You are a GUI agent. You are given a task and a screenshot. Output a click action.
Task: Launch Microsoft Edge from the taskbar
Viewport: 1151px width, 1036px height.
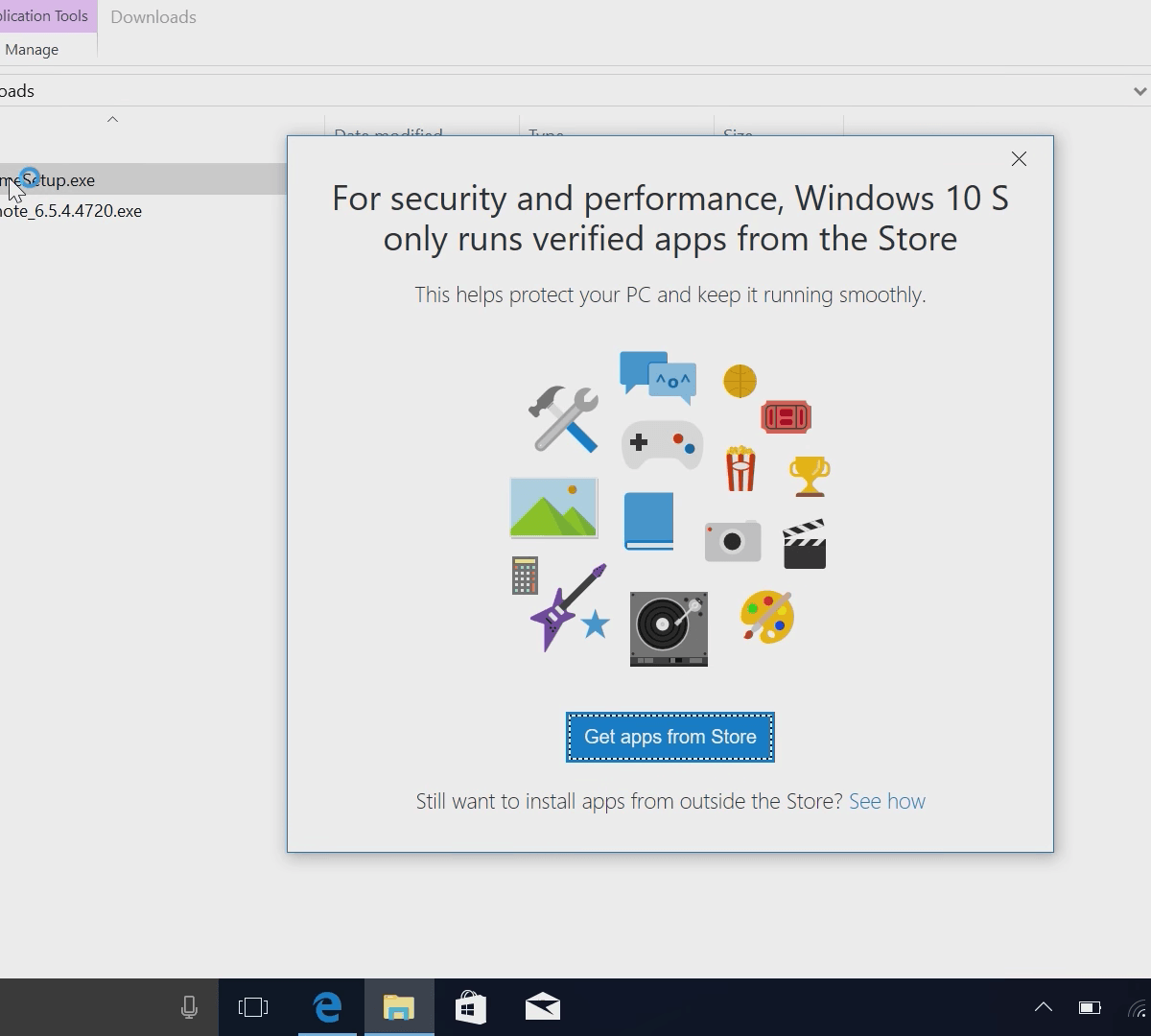click(327, 1007)
